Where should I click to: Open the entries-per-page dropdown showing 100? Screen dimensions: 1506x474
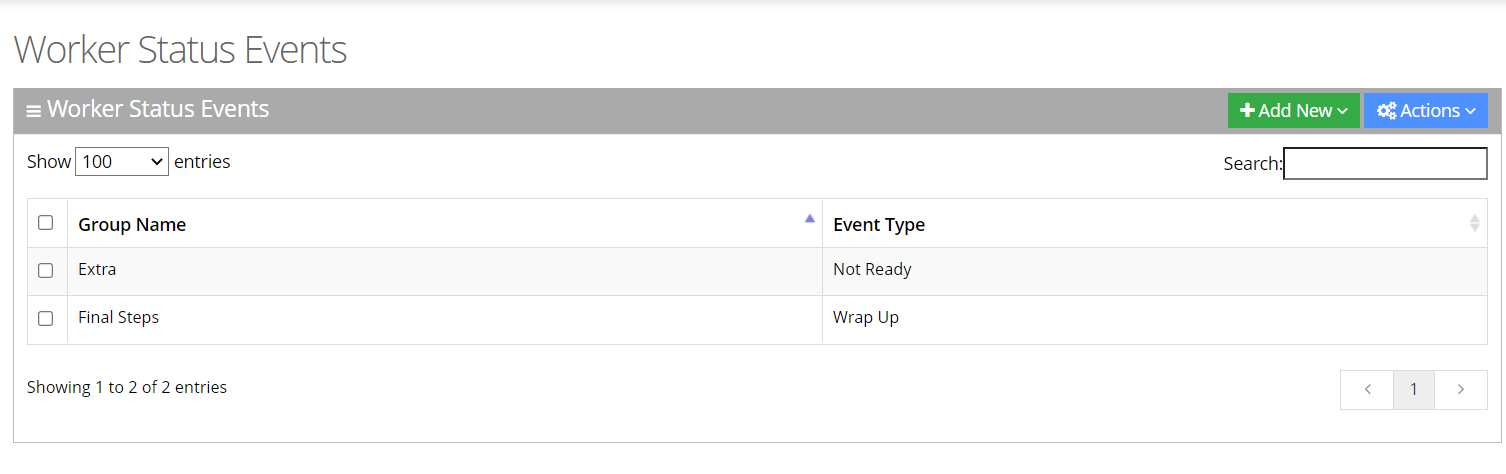click(x=122, y=162)
